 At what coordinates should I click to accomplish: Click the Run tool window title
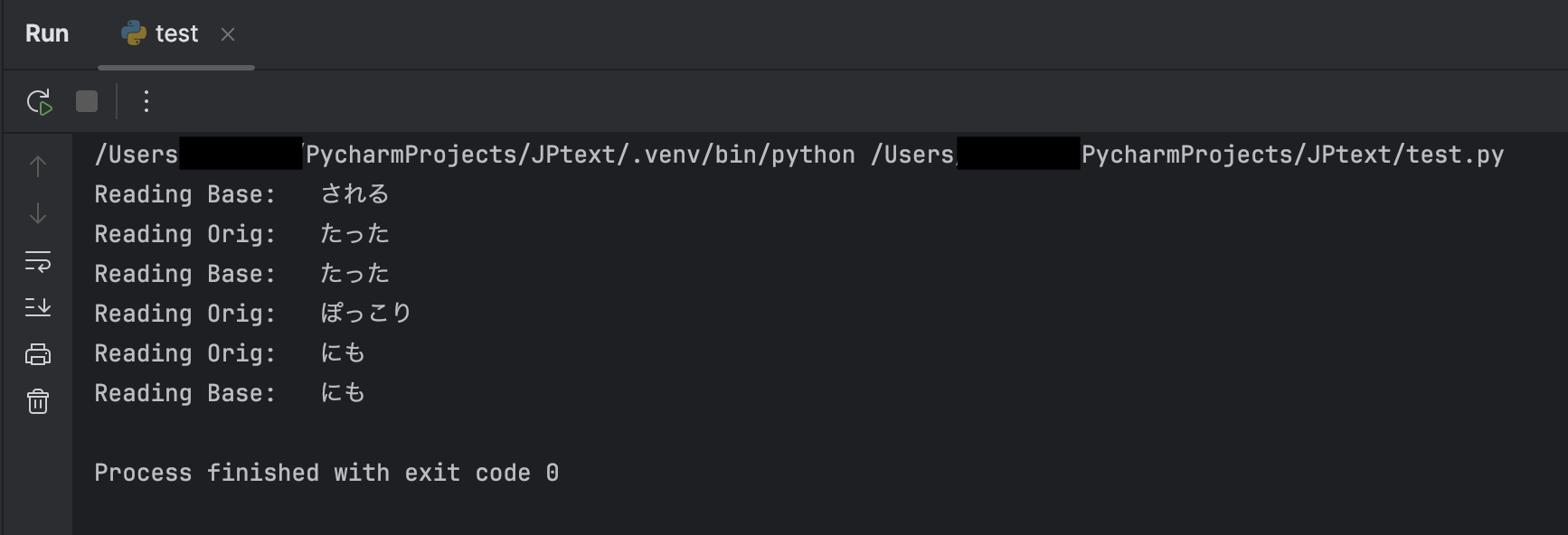pyautogui.click(x=47, y=34)
